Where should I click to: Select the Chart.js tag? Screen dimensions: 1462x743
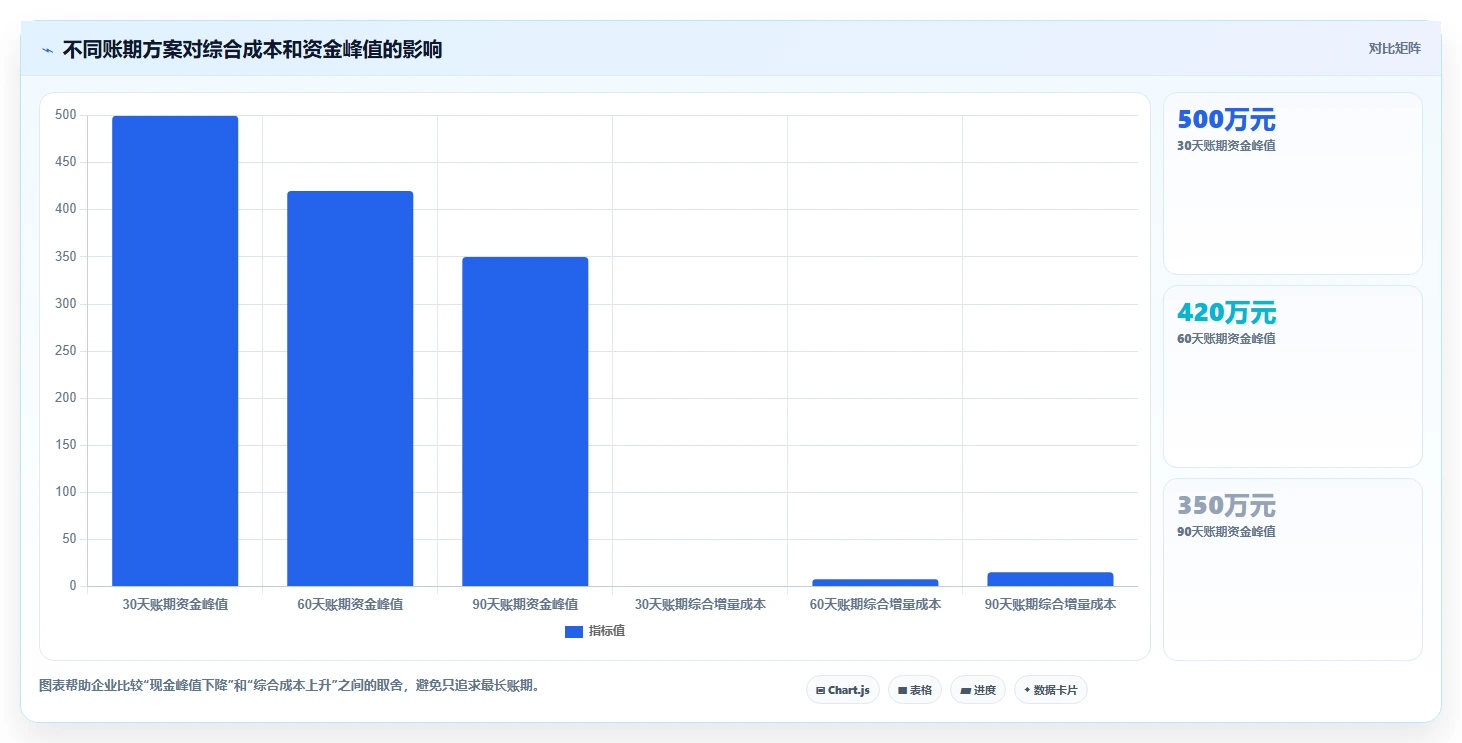click(843, 690)
